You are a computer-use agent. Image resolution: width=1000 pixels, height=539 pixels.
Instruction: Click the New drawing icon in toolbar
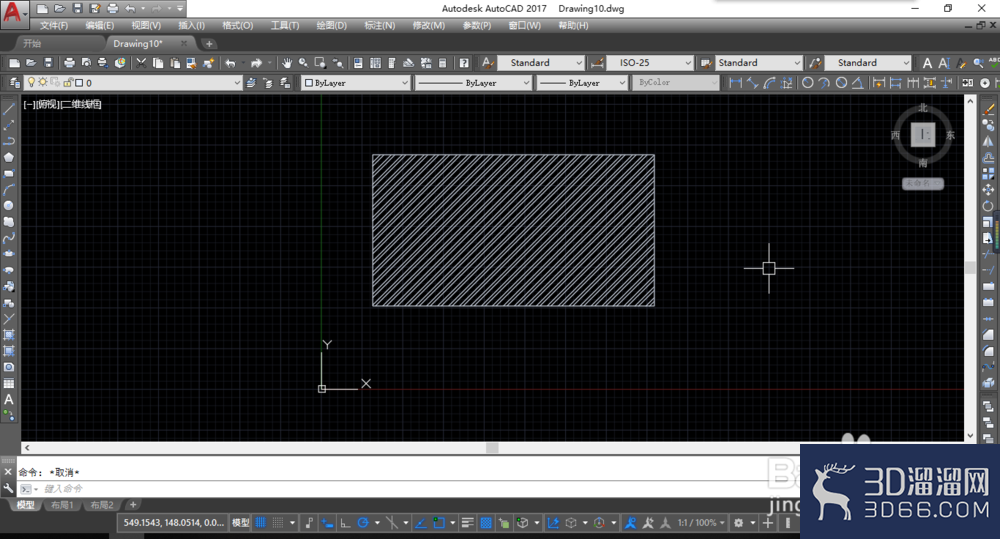click(x=14, y=63)
